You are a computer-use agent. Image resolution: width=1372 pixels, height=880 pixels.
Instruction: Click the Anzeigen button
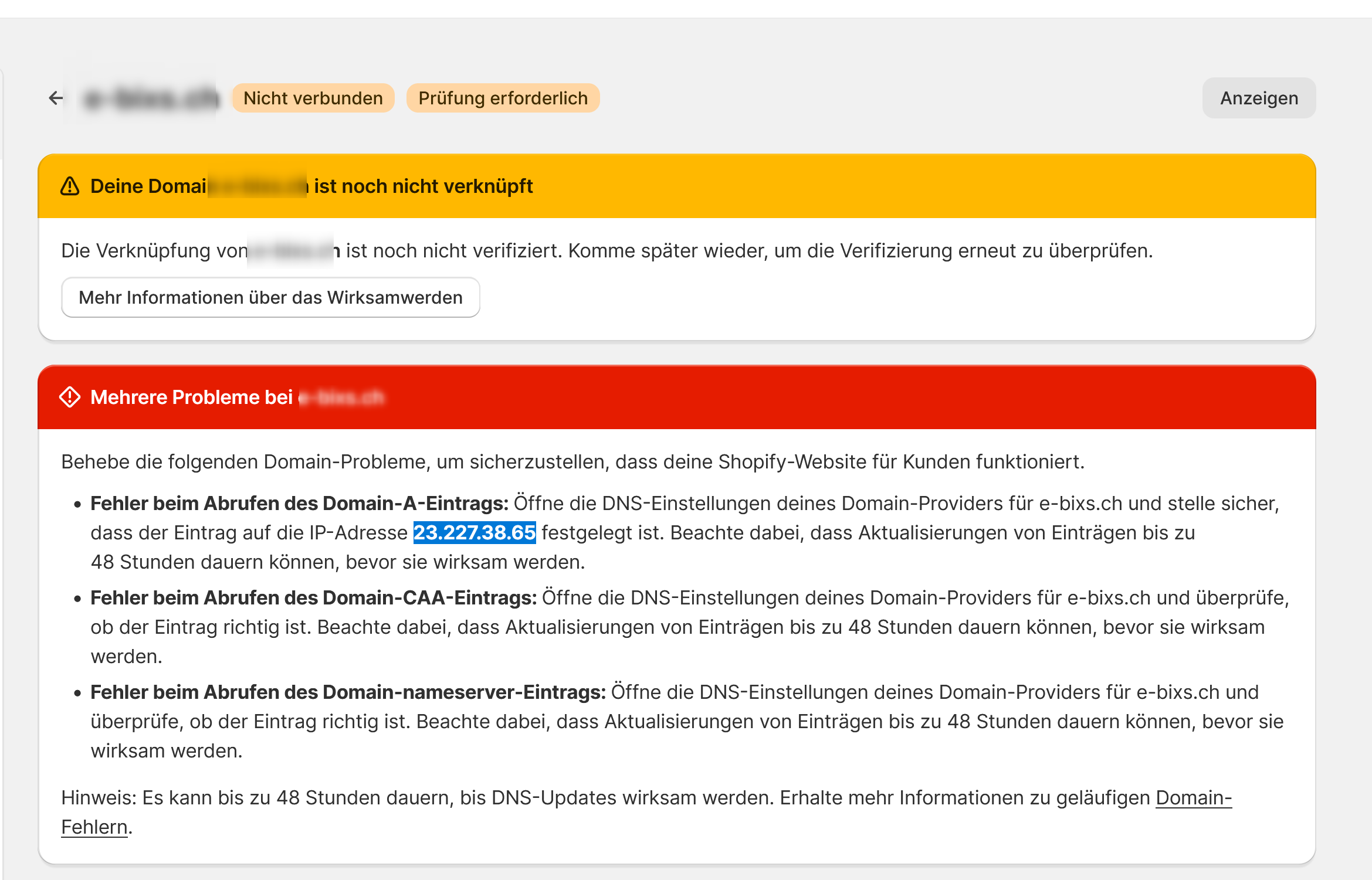1259,98
